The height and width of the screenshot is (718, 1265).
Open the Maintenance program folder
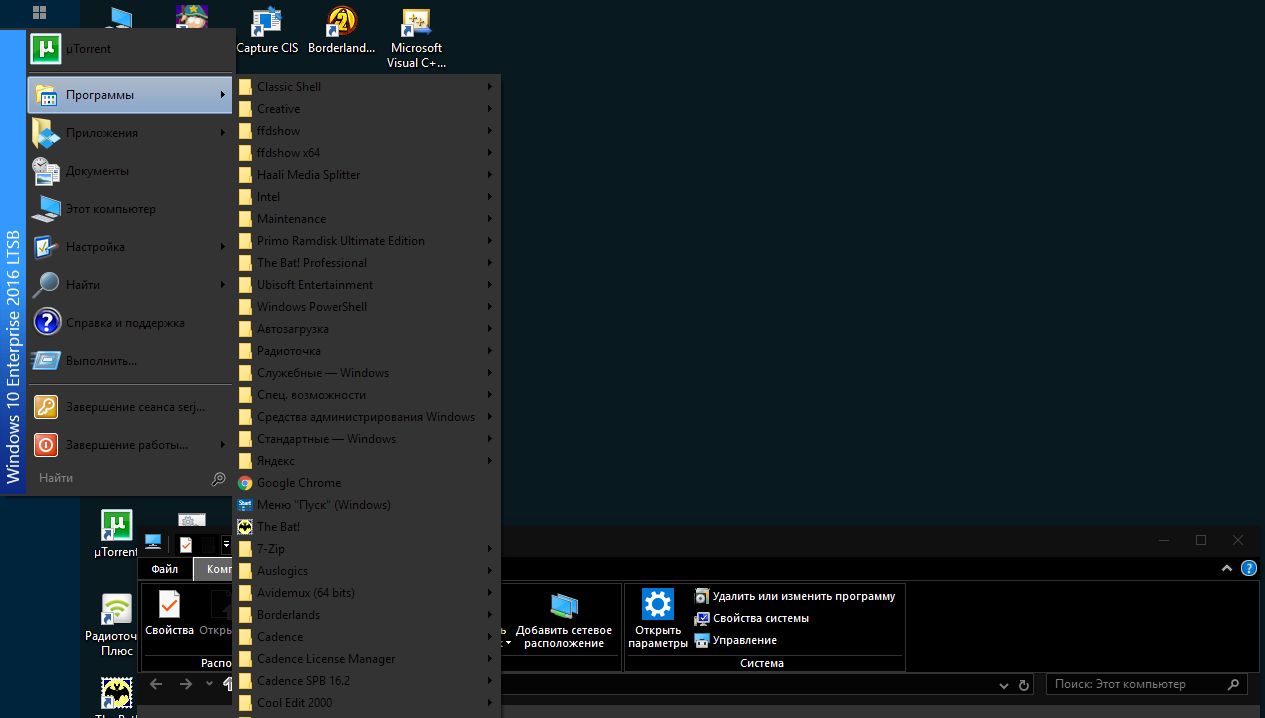point(366,219)
